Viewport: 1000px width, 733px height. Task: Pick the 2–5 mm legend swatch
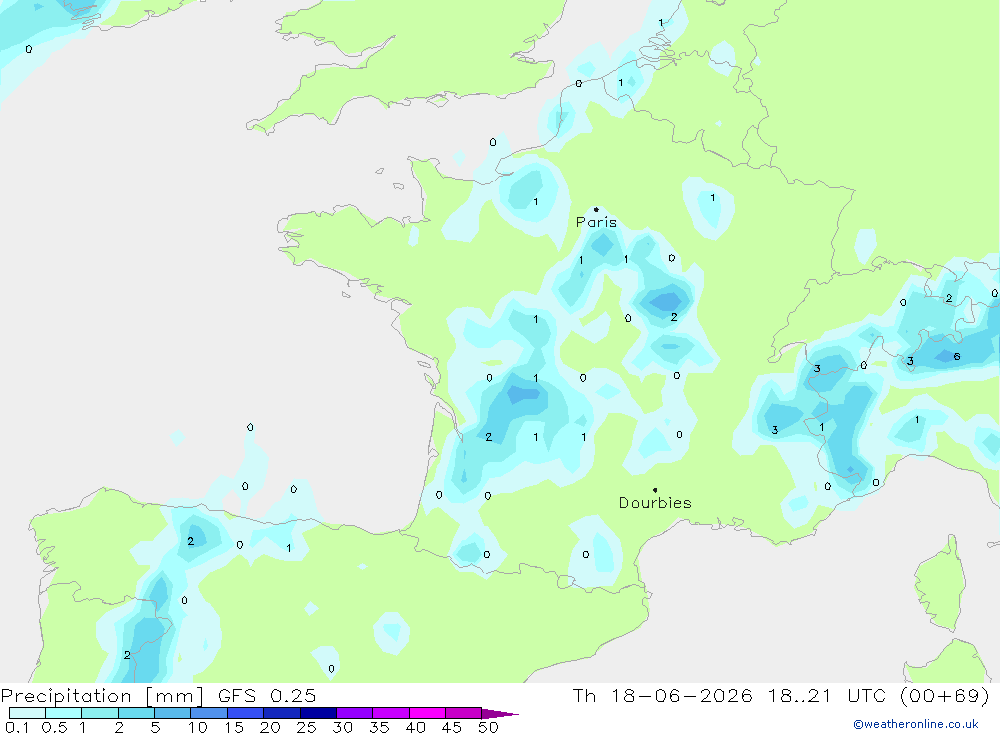136,713
